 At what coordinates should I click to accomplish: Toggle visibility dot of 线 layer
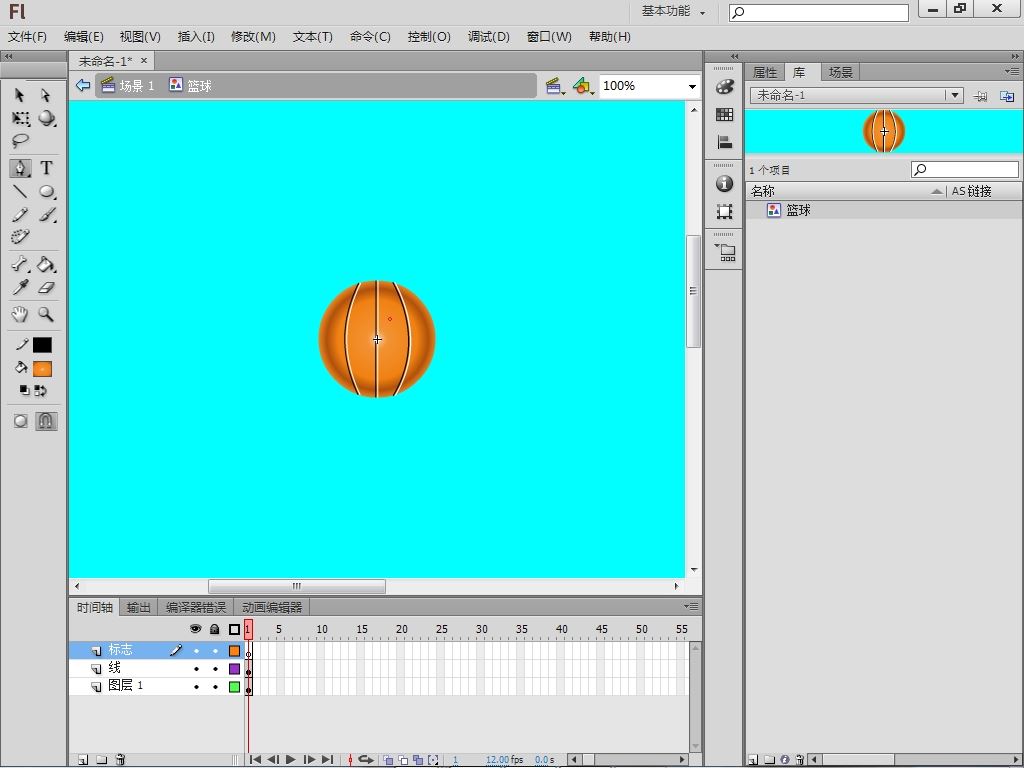pyautogui.click(x=196, y=669)
